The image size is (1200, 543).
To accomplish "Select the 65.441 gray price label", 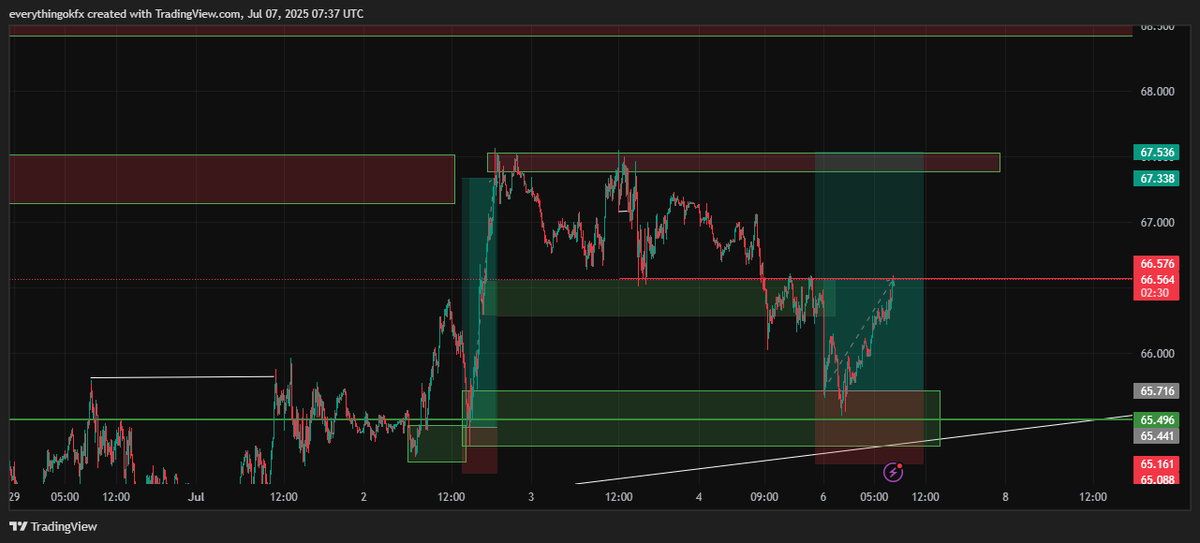I will tap(1157, 436).
